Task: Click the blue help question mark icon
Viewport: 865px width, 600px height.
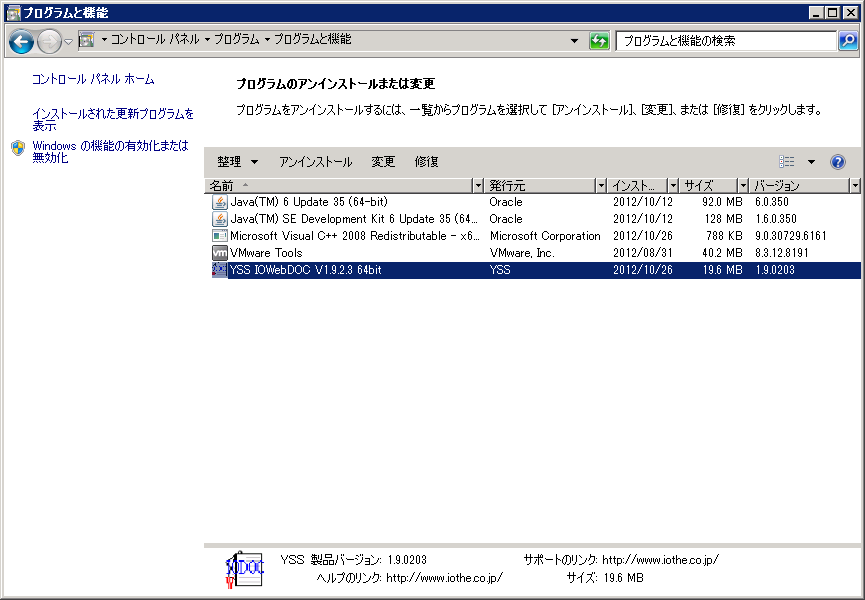Action: coord(837,162)
